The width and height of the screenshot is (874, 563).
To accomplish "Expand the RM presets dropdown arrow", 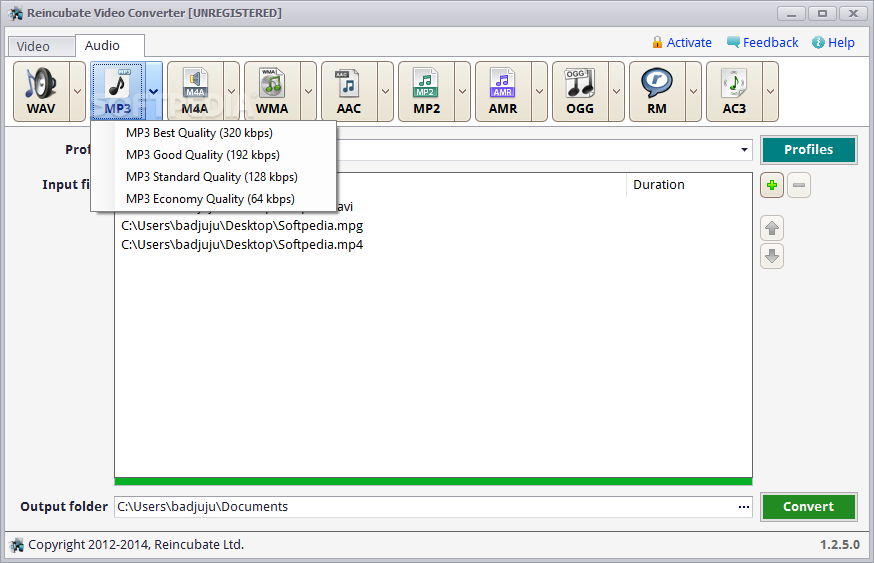I will tap(693, 91).
